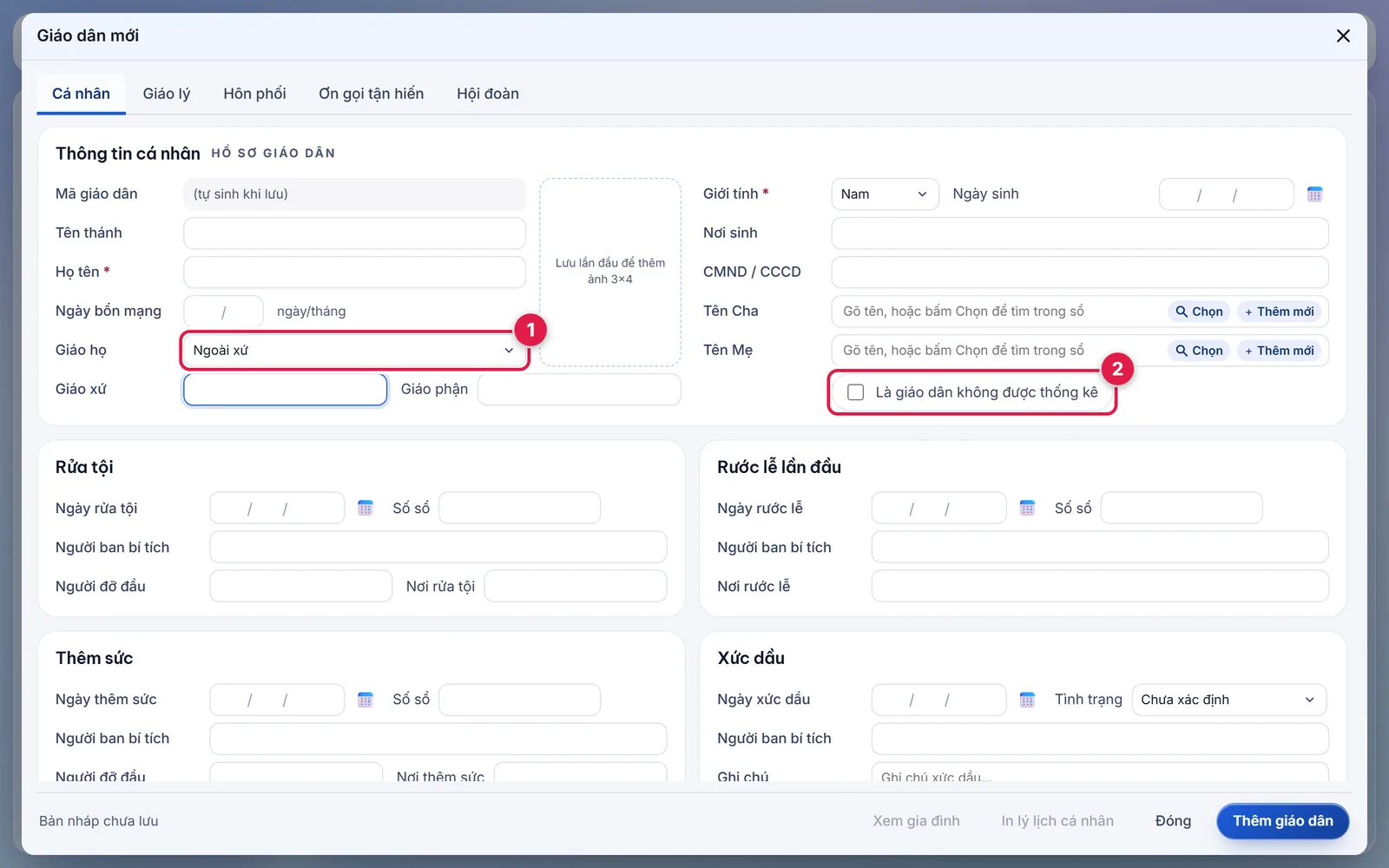Click Thêm mới plus button for Tên Mẹ
This screenshot has width=1389, height=868.
click(1280, 351)
